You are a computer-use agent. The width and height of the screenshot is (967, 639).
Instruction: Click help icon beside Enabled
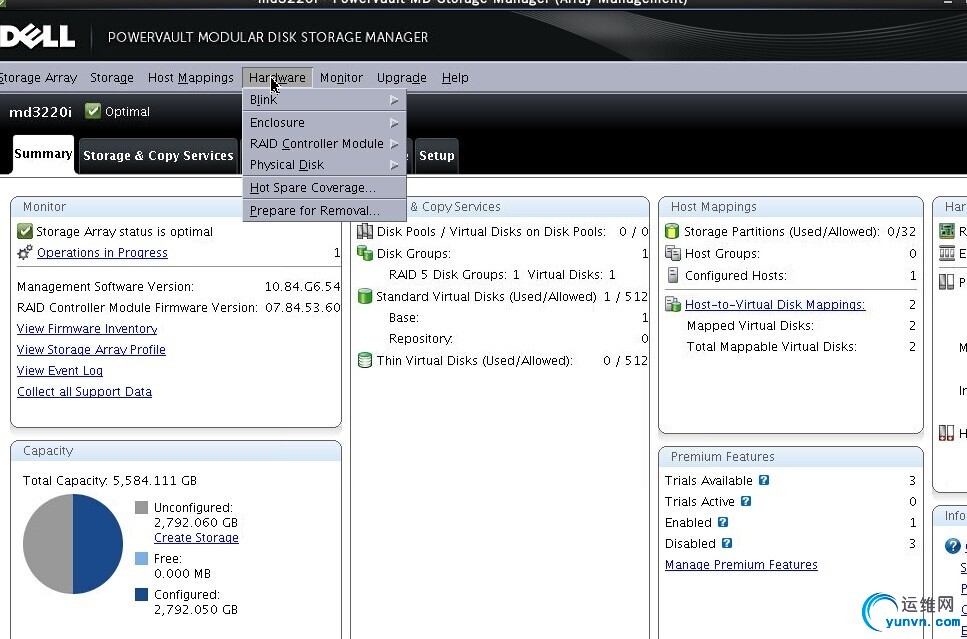[x=723, y=522]
